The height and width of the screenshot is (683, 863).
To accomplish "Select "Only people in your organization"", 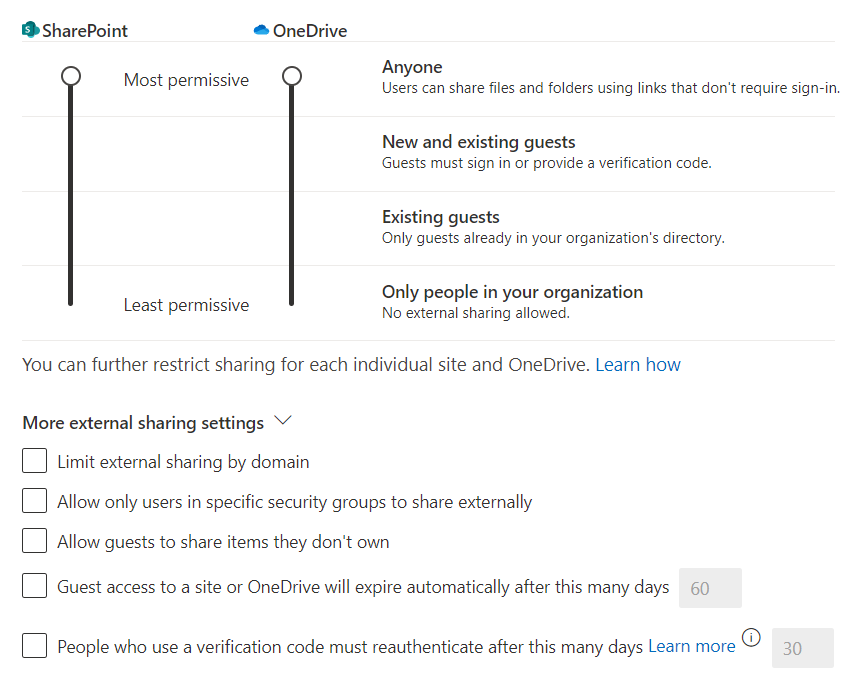I will 512,292.
